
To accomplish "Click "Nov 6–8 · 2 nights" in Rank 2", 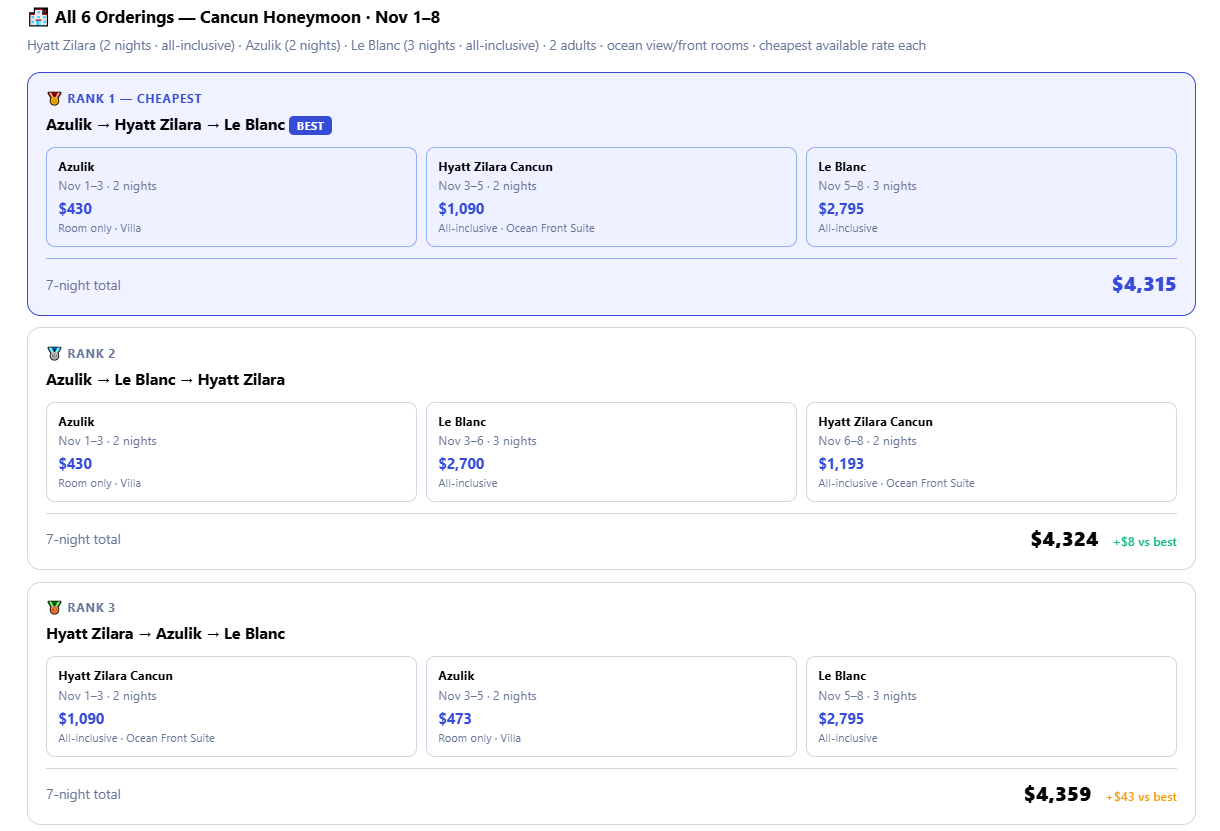I will [867, 441].
